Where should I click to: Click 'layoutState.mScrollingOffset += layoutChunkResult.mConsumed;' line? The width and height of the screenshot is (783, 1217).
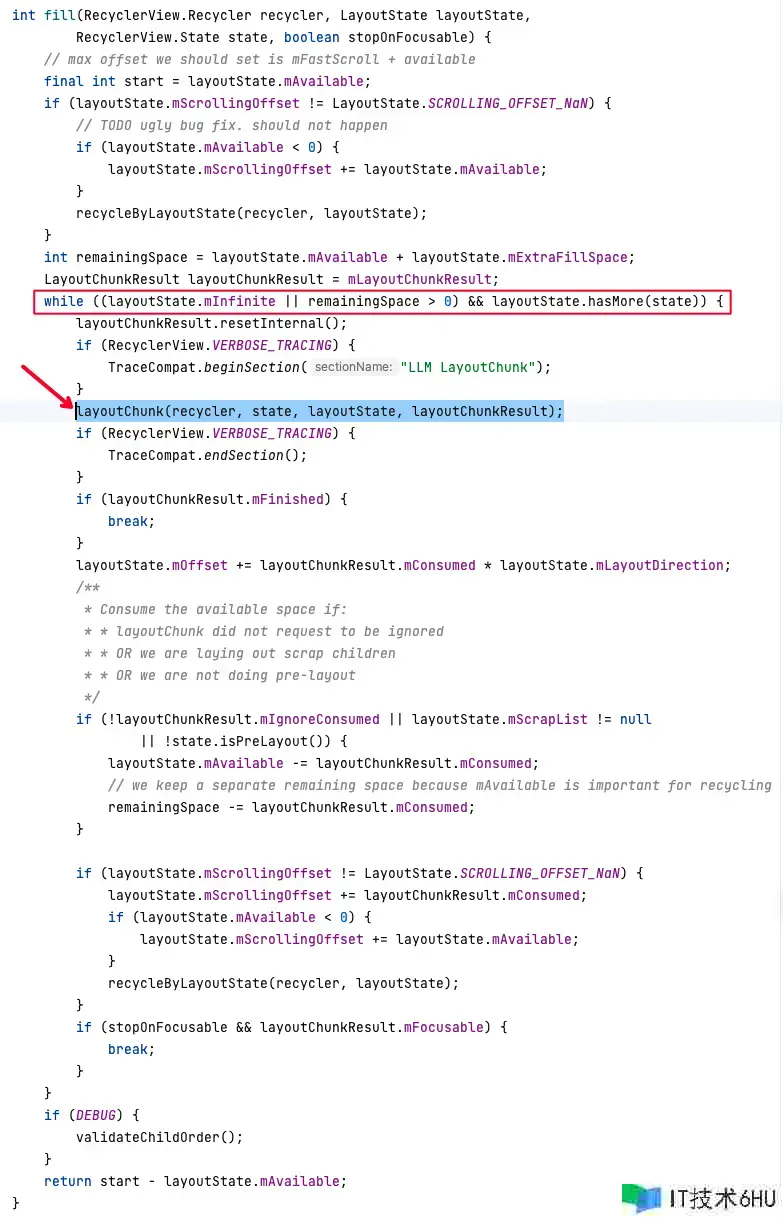pos(348,895)
